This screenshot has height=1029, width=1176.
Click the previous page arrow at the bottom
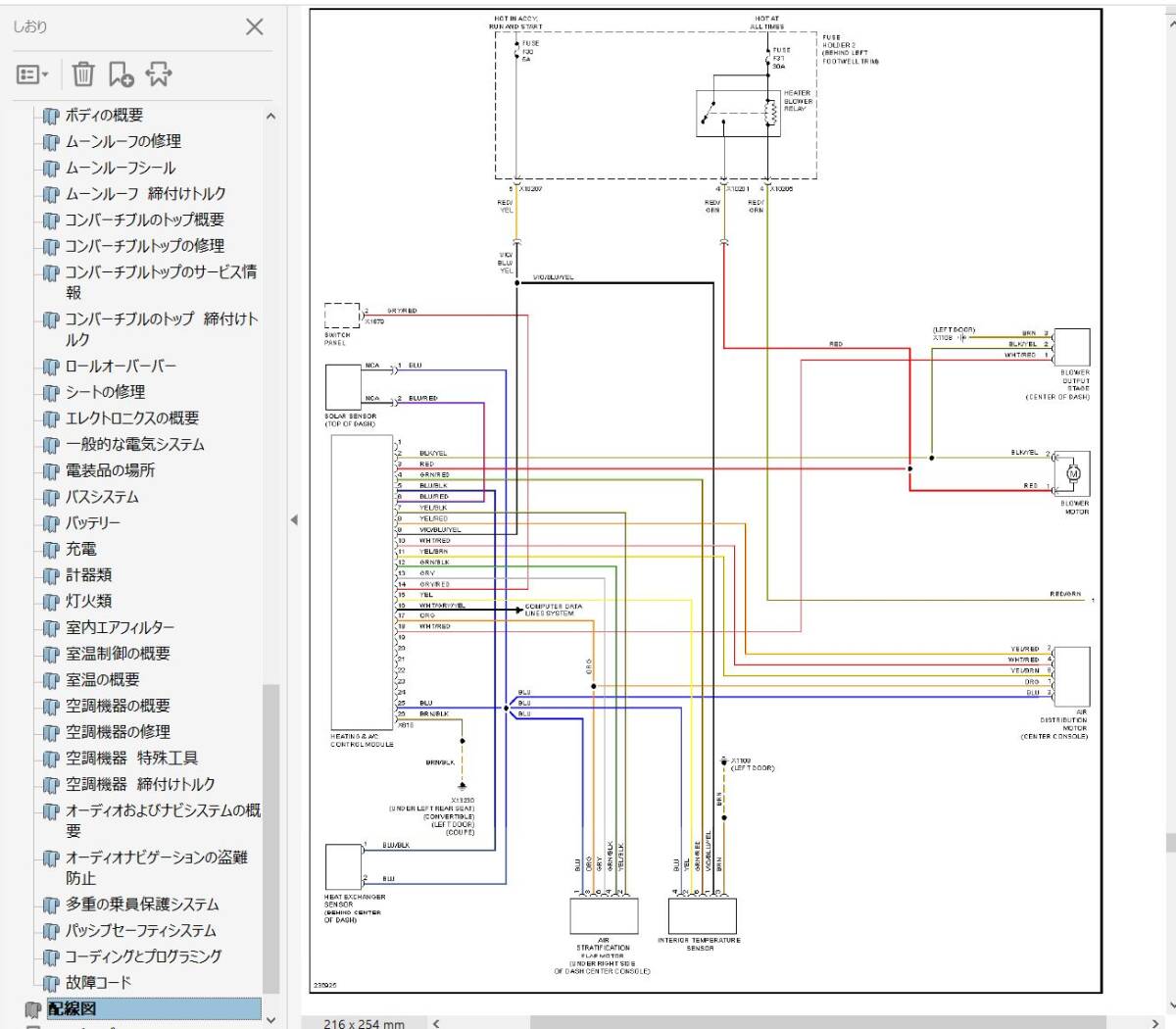pos(437,1022)
